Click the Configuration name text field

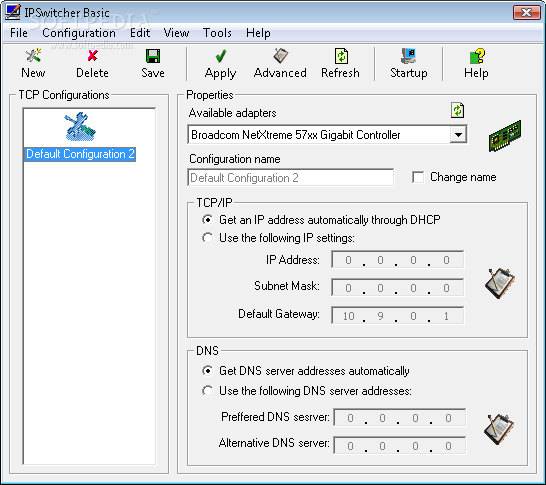291,178
